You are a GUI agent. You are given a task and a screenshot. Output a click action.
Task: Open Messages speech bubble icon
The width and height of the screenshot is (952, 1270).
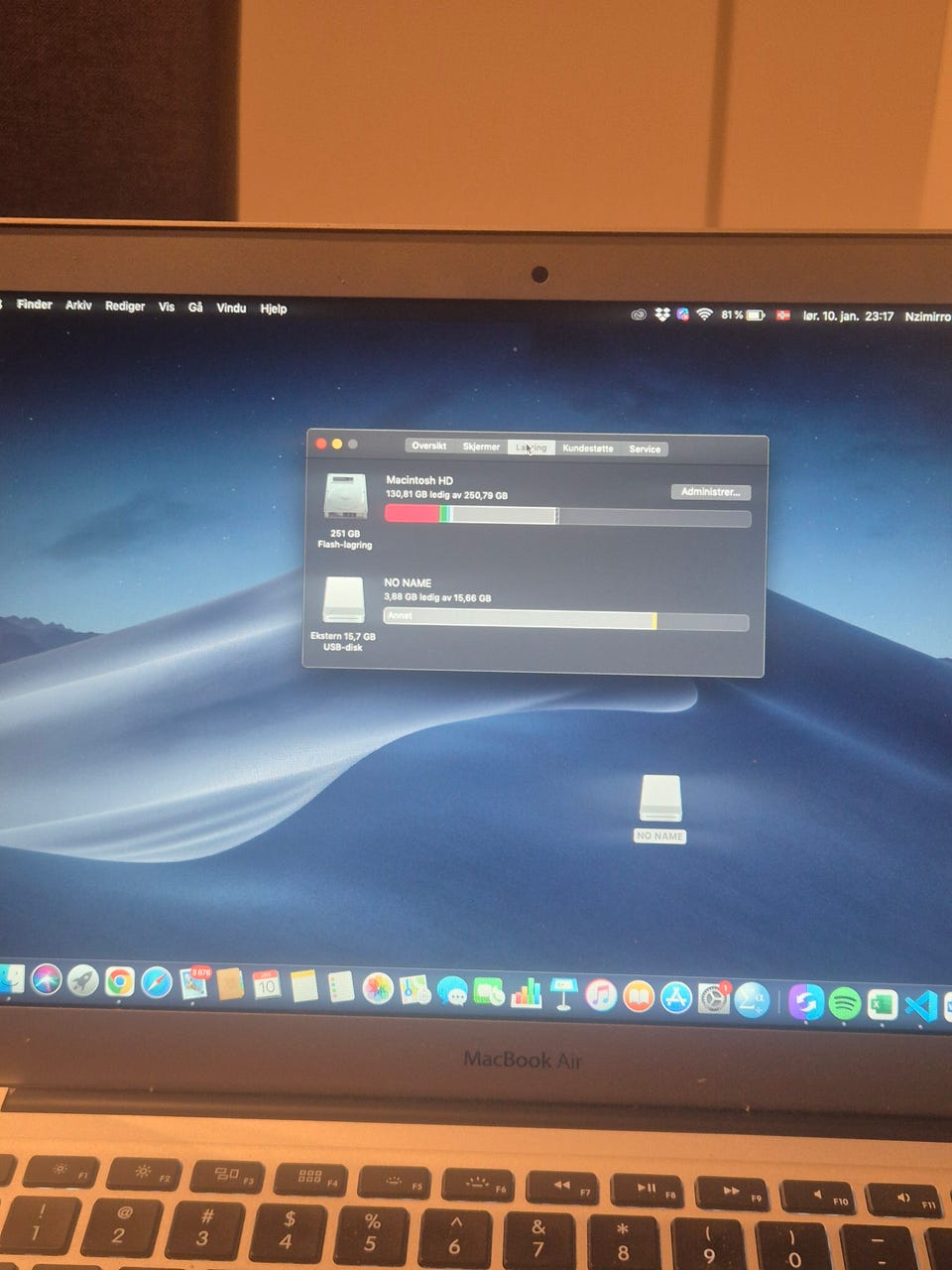pos(452,990)
